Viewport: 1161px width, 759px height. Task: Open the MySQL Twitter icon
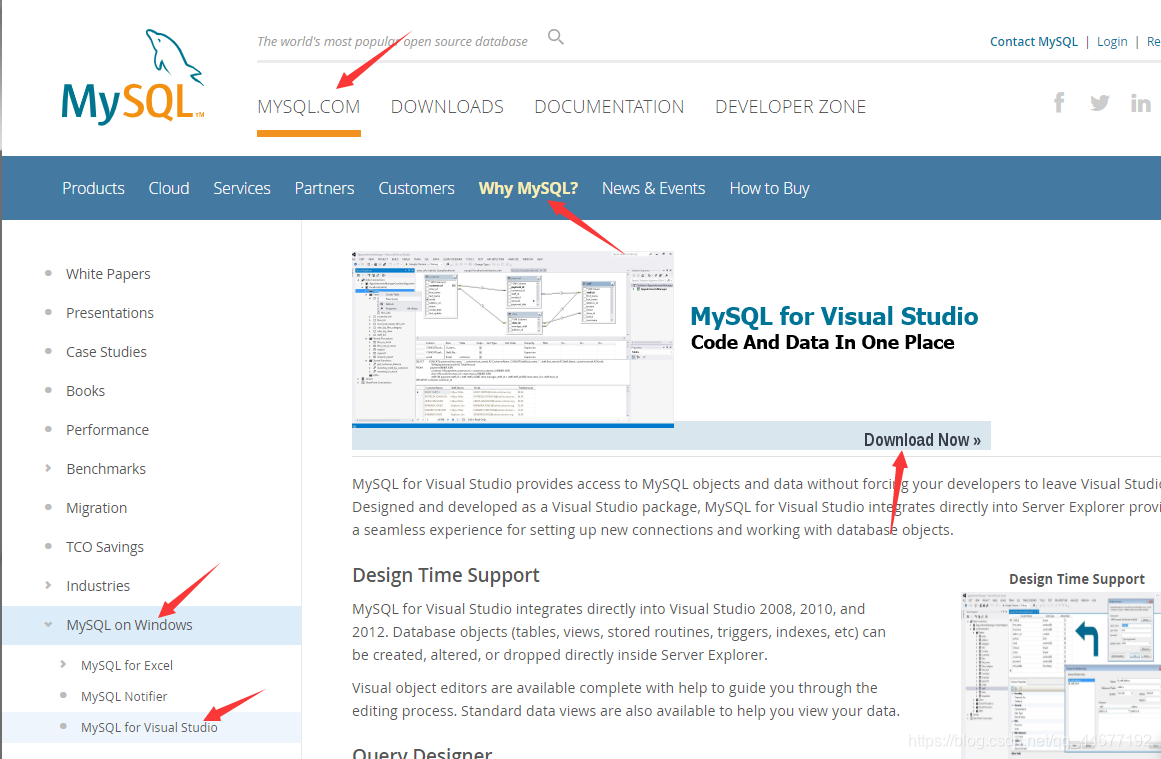tap(1100, 103)
